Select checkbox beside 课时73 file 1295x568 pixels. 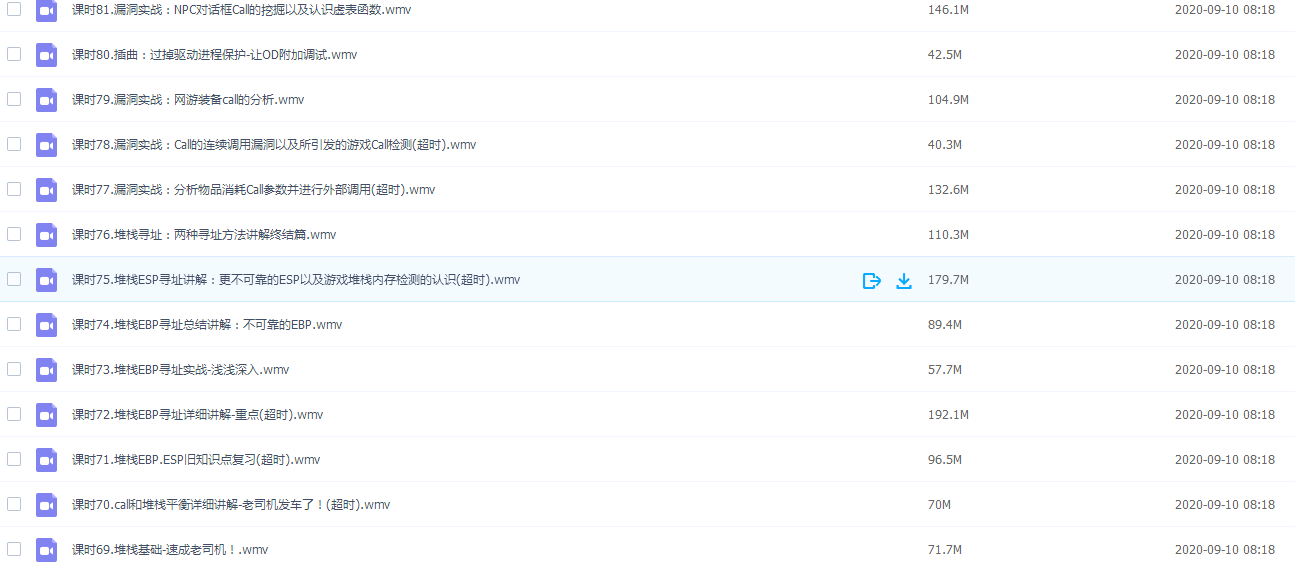click(x=14, y=369)
